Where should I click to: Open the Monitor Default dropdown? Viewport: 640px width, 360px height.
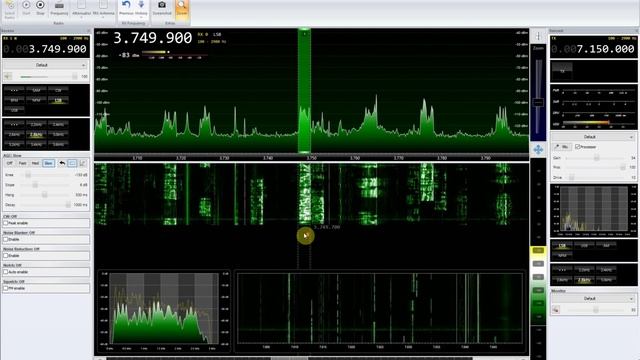click(593, 299)
